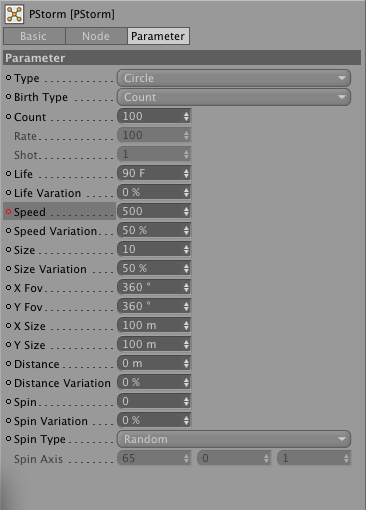Click the Speed Variation stepper arrows
This screenshot has width=366, height=510.
(x=186, y=230)
